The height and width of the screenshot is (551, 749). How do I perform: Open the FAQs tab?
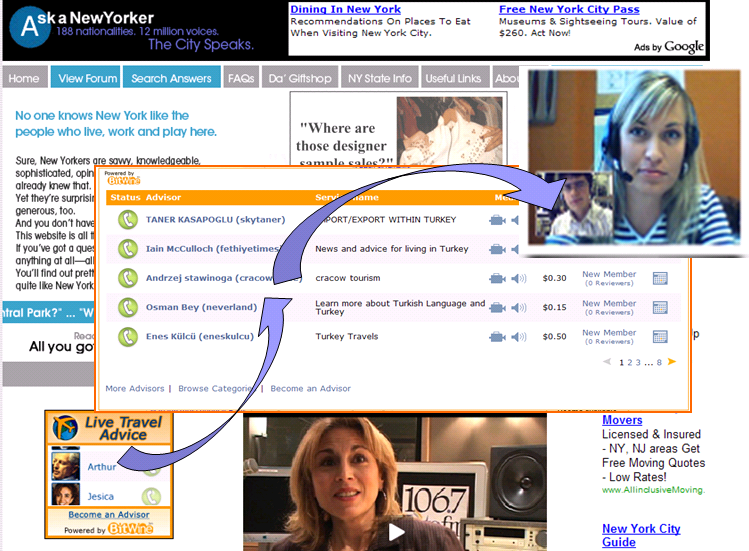point(241,78)
